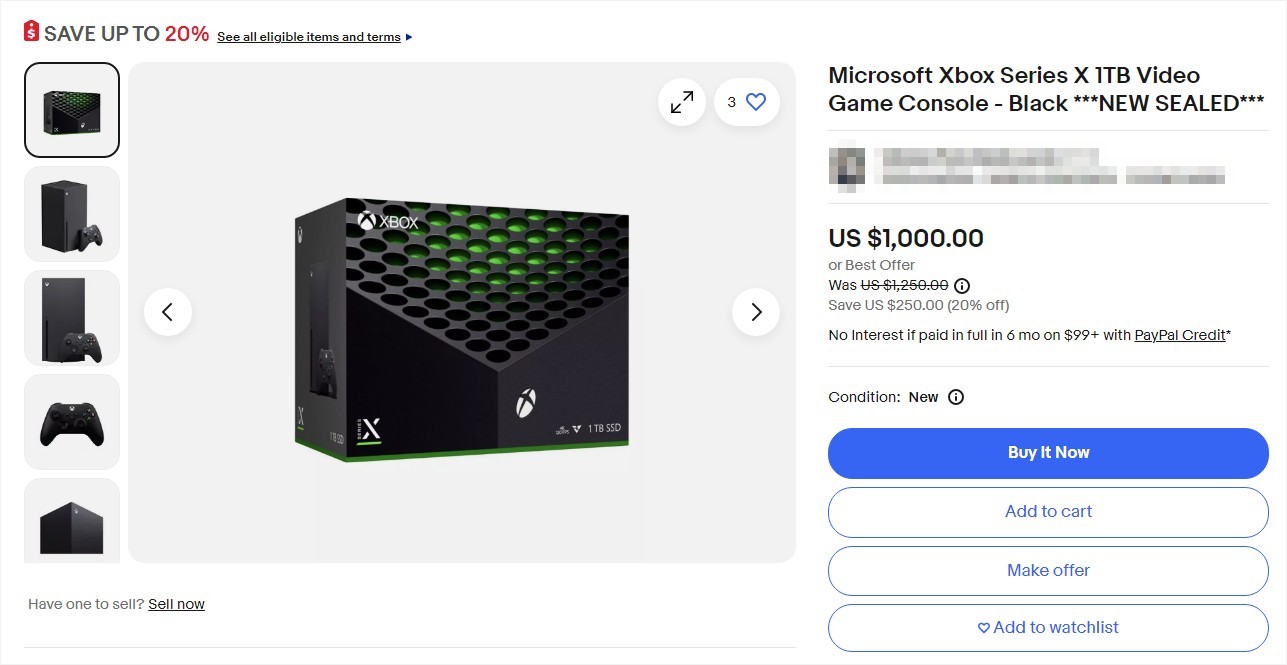Click Add to cart

[x=1047, y=511]
